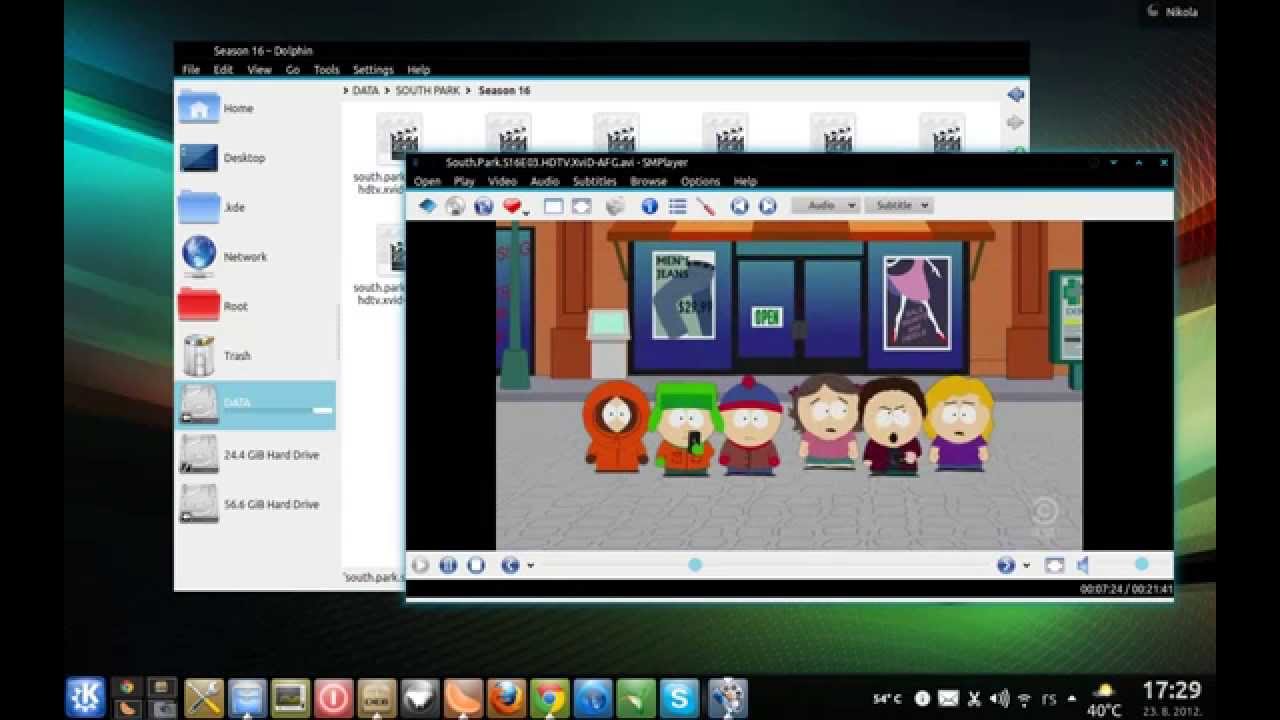Click the rewind button in SMPlayer control bar
The width and height of the screenshot is (1280, 720).
click(510, 565)
